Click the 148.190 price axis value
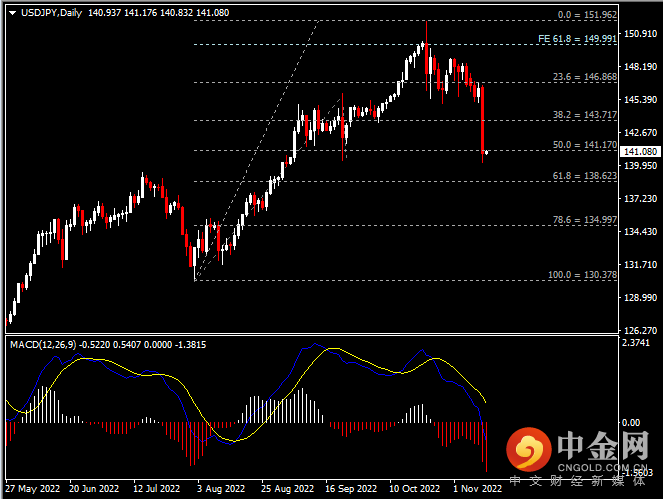 (x=641, y=66)
